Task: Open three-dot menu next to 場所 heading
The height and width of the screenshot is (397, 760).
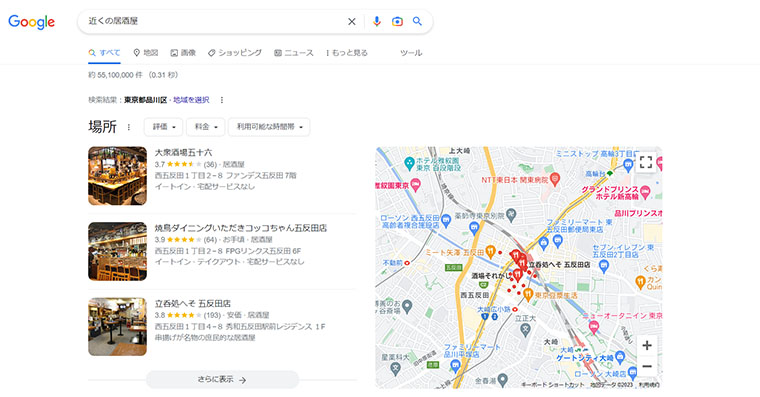Action: click(x=128, y=127)
